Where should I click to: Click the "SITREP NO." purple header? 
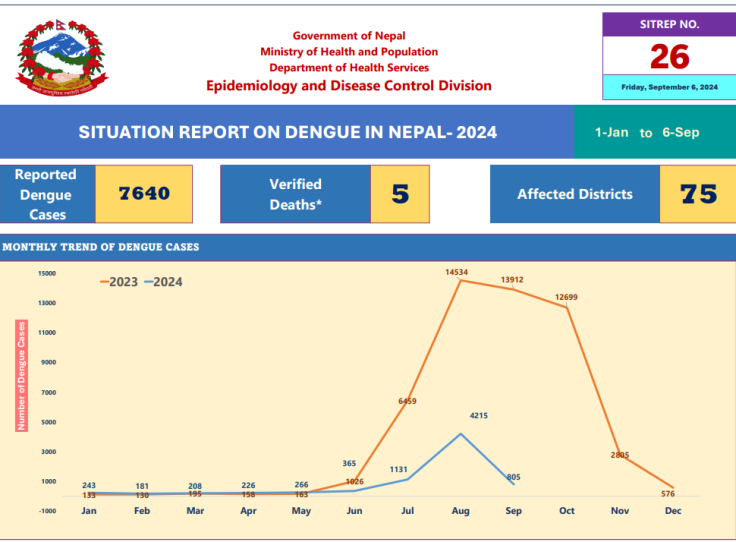point(669,24)
